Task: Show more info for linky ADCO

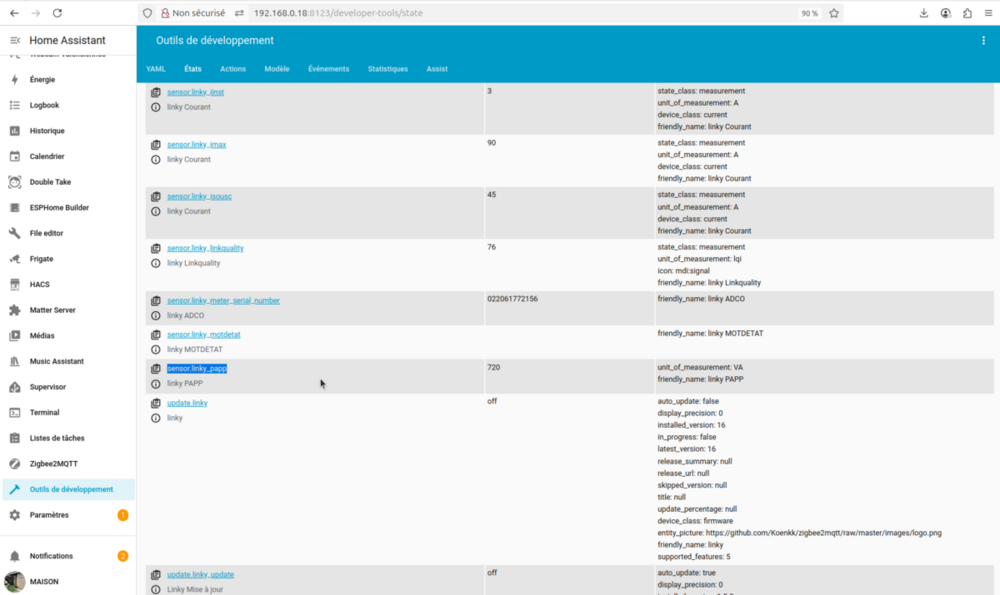Action: pyautogui.click(x=156, y=316)
